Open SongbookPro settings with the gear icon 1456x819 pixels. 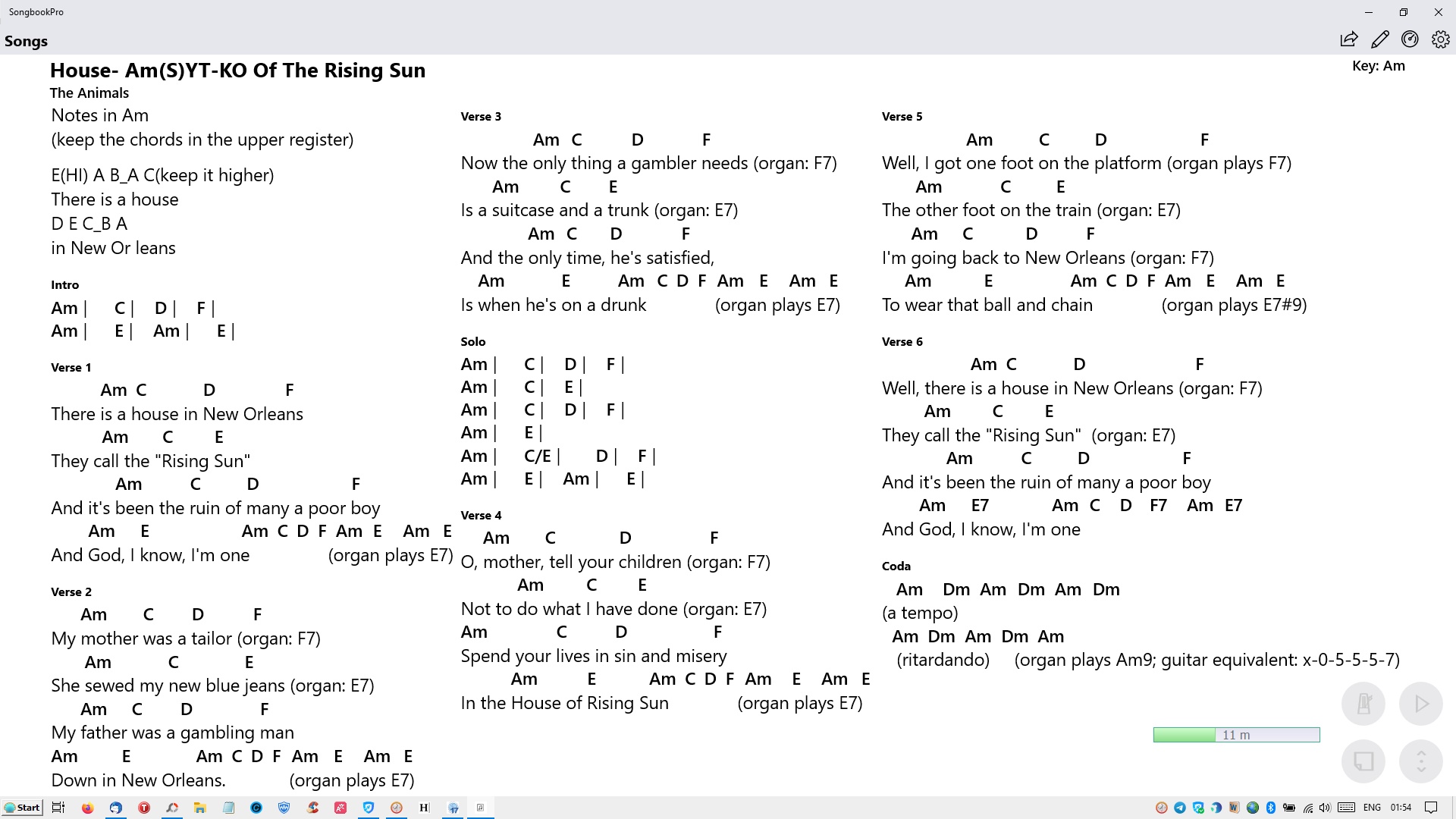pos(1440,39)
